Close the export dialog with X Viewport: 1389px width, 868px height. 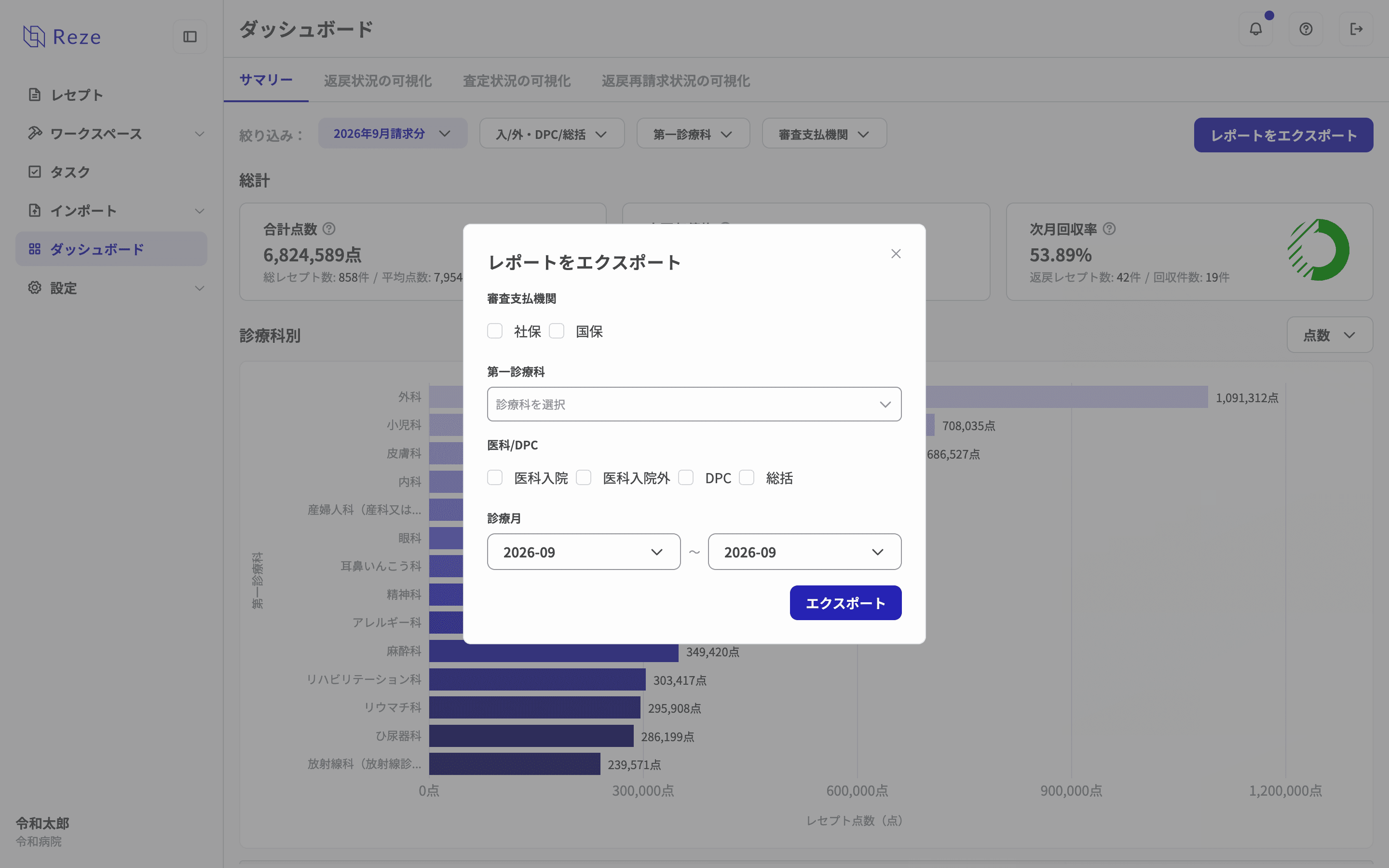point(896,254)
